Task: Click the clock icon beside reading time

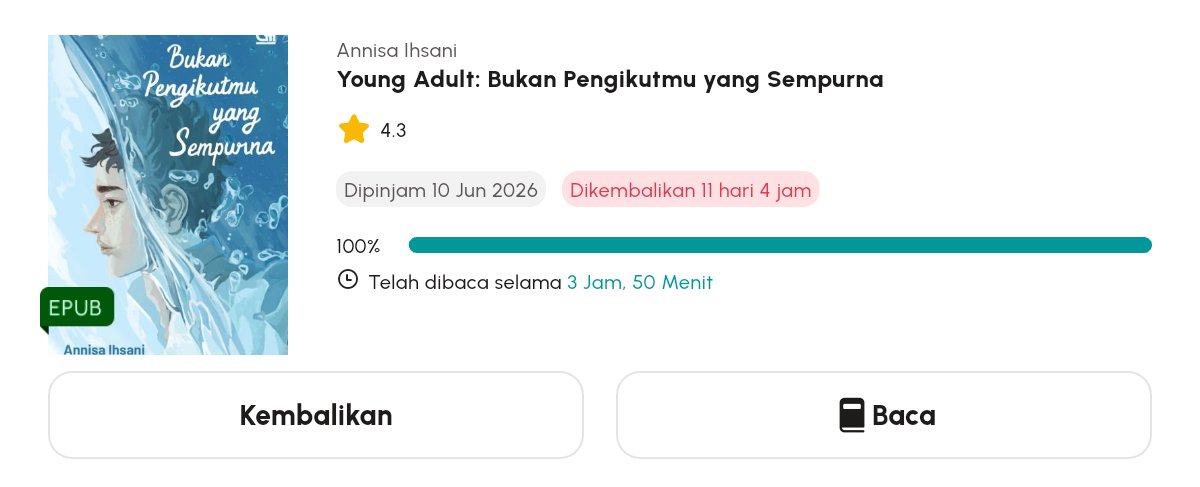Action: click(x=348, y=280)
